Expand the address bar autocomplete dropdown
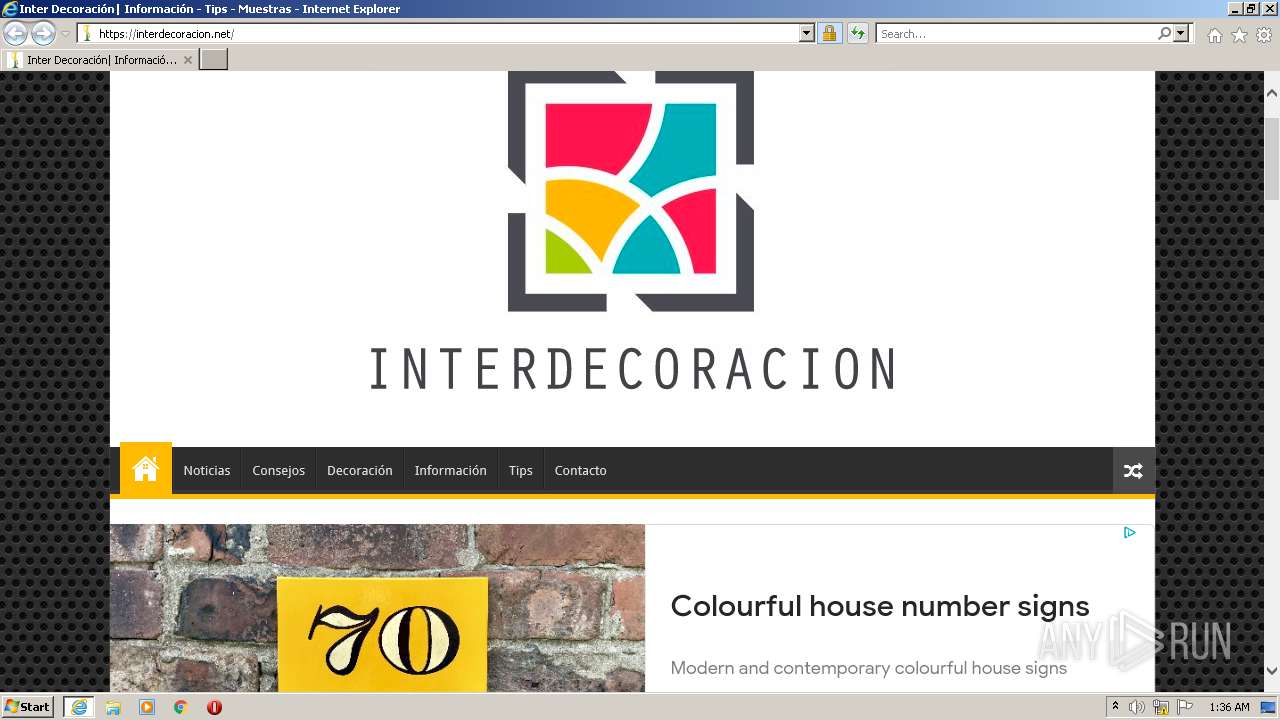This screenshot has height=720, width=1280. [x=807, y=33]
